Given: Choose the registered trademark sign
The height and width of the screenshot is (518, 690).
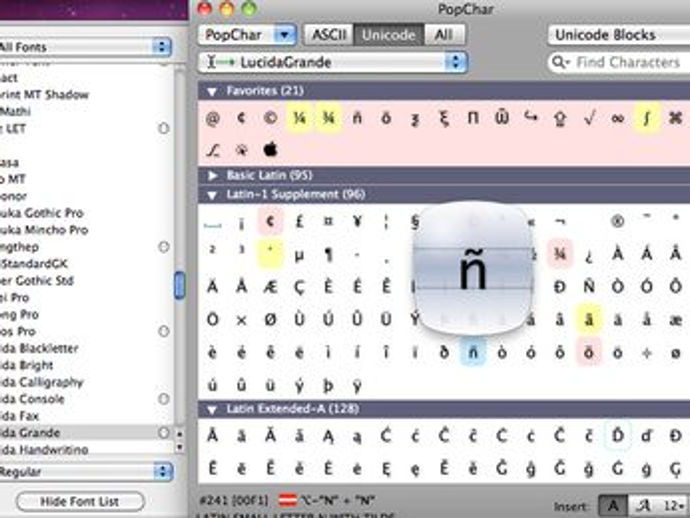Looking at the screenshot, I should 618,221.
